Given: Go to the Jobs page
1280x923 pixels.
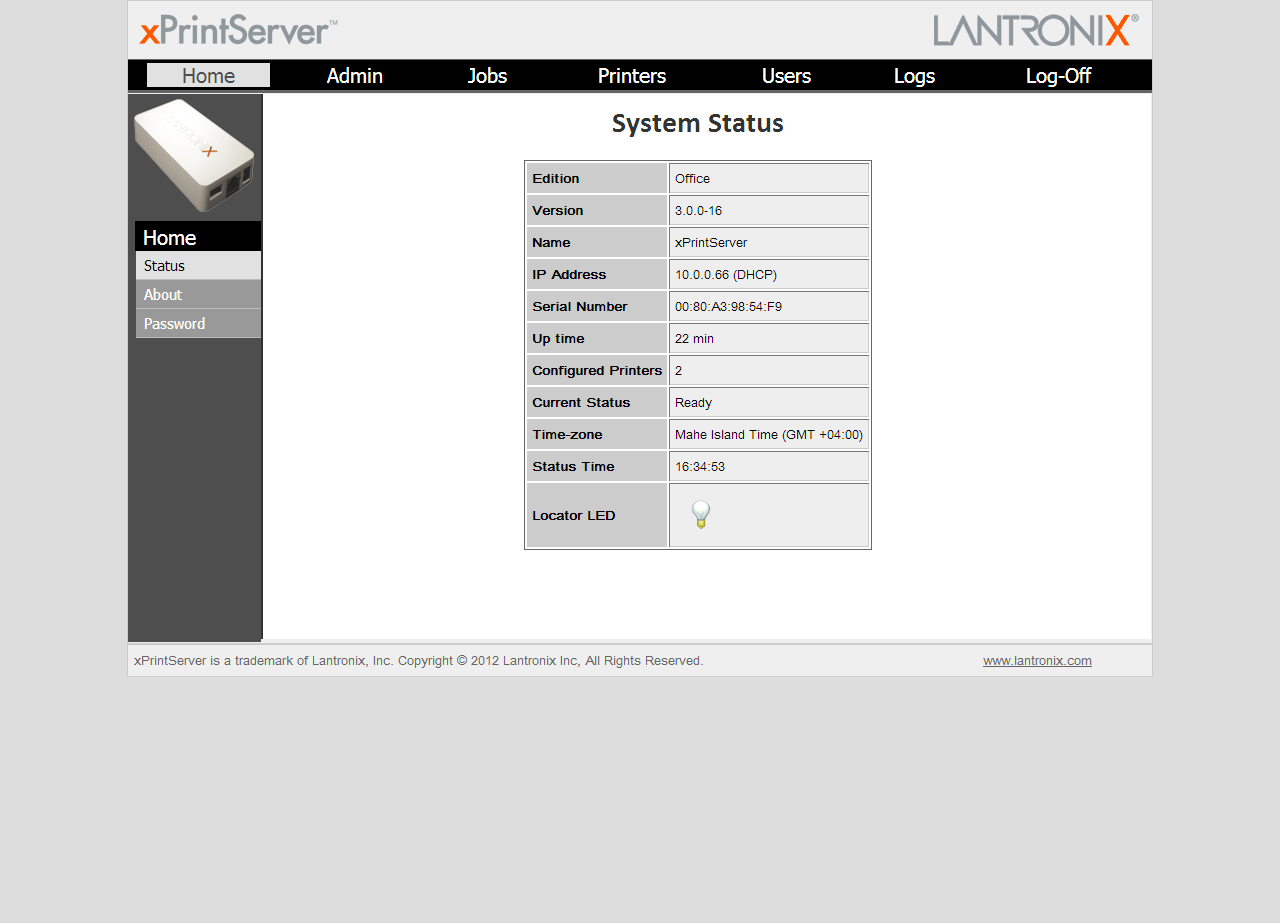Looking at the screenshot, I should pyautogui.click(x=487, y=76).
